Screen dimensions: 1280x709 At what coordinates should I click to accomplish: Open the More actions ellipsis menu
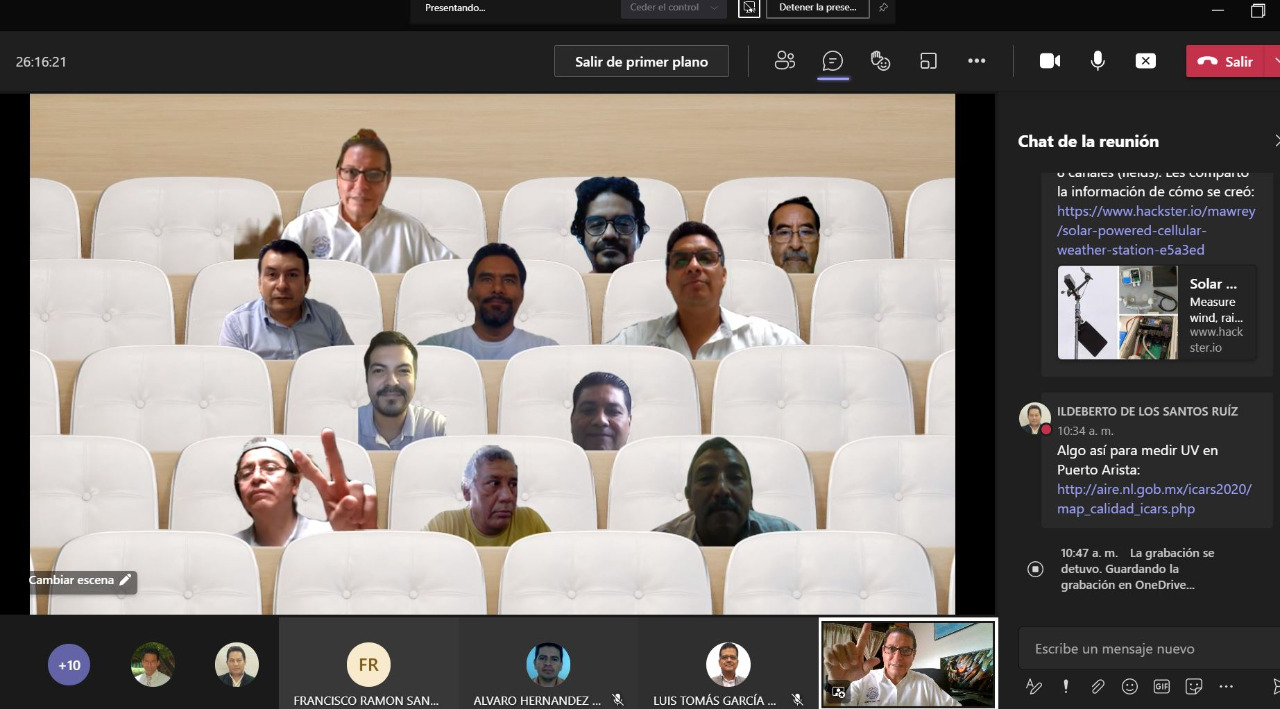[977, 61]
